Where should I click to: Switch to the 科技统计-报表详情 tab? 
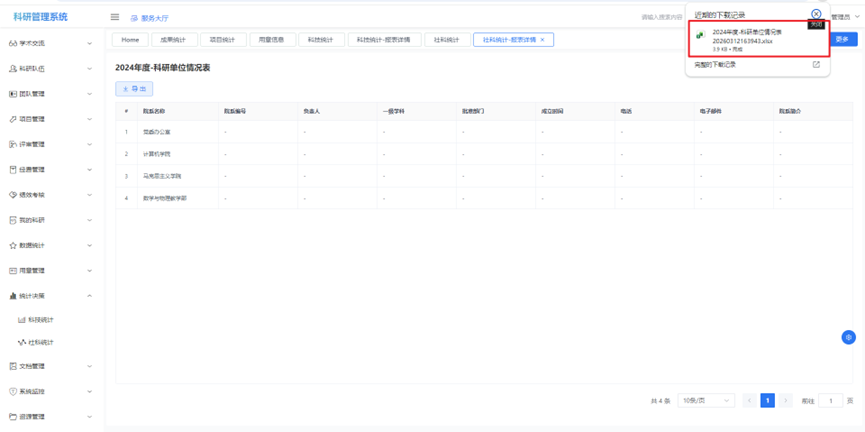(x=383, y=40)
